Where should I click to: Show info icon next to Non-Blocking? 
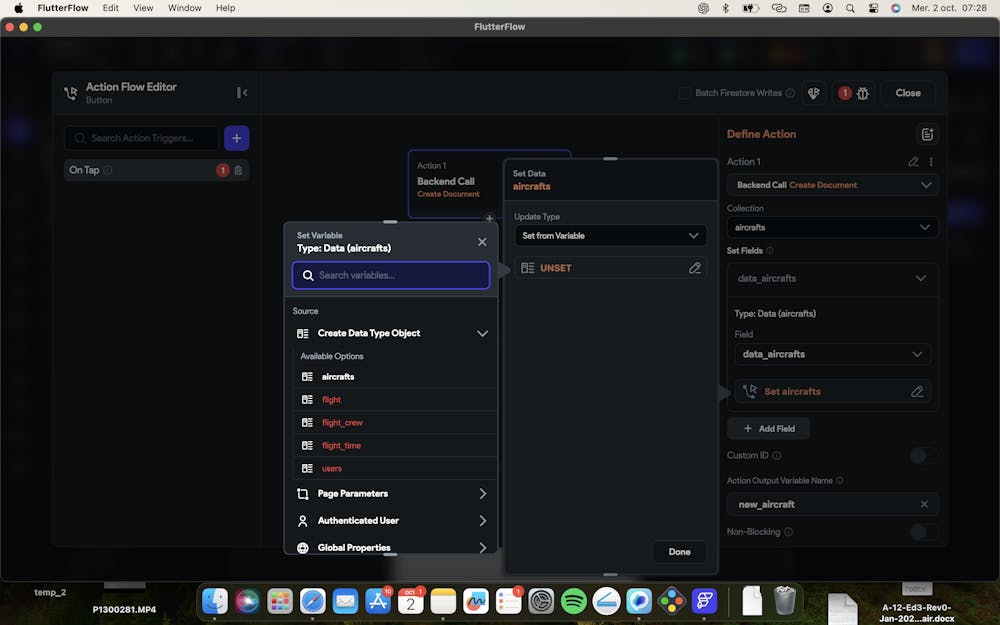tap(788, 532)
